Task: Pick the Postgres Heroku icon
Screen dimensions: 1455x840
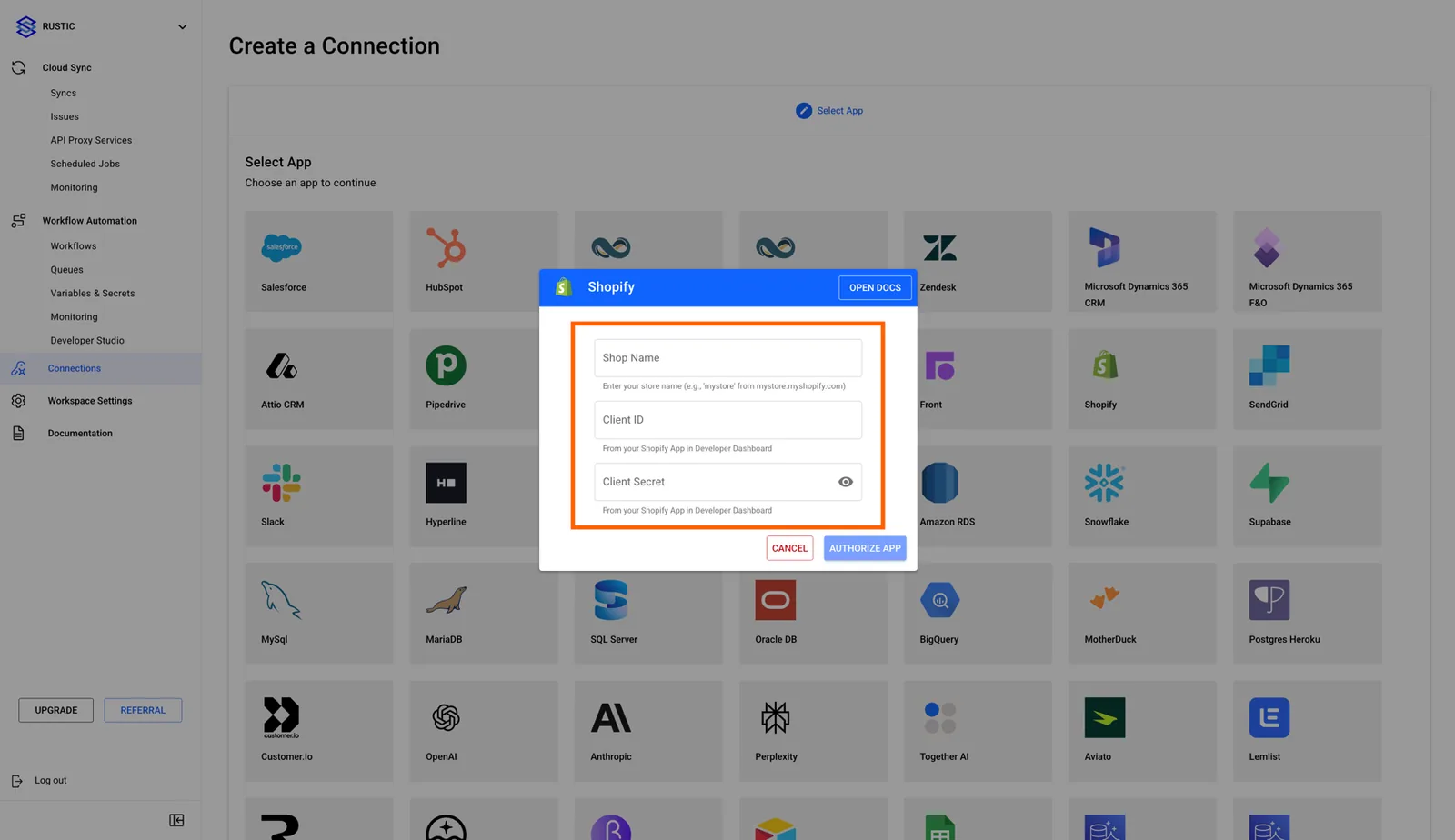Action: click(x=1269, y=600)
